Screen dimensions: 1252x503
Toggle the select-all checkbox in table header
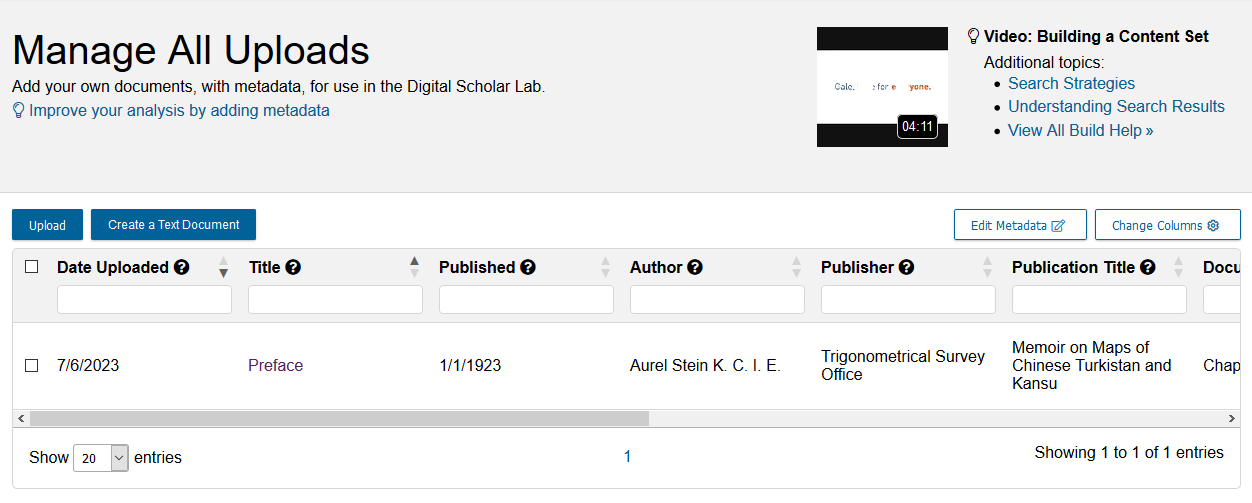(32, 267)
